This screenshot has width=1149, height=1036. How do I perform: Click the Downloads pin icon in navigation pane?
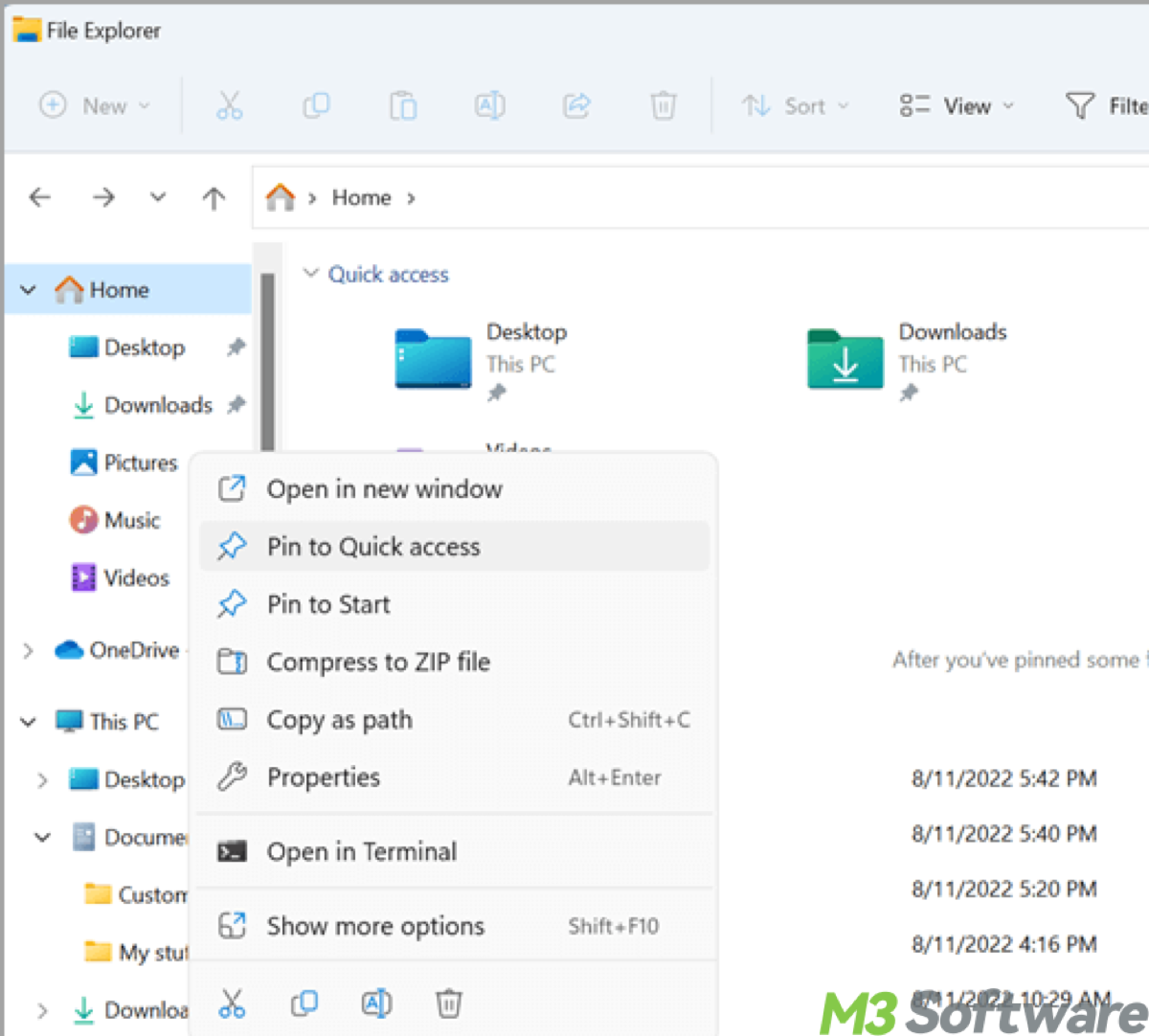click(236, 405)
